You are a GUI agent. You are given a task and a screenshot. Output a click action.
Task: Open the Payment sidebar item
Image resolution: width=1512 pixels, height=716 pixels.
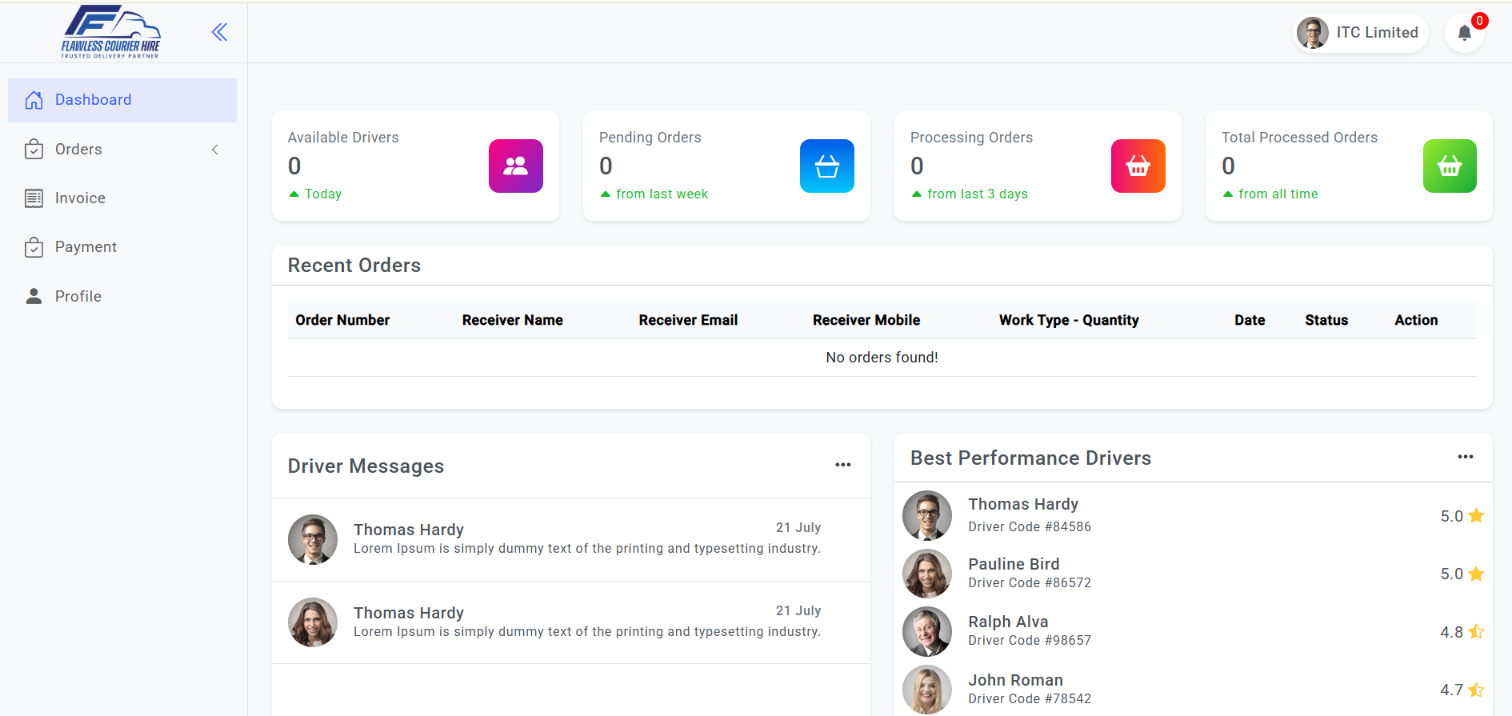point(85,247)
